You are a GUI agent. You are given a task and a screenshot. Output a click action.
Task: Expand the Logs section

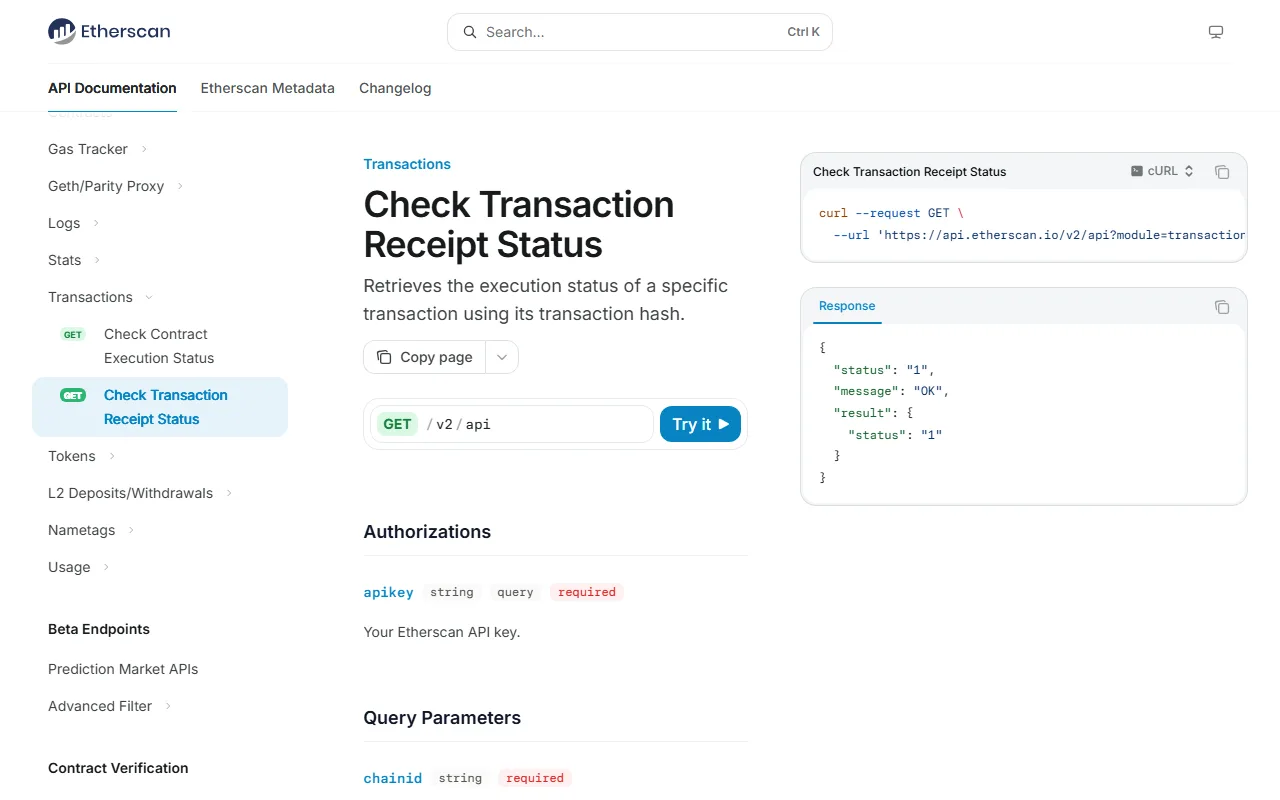[x=74, y=223]
